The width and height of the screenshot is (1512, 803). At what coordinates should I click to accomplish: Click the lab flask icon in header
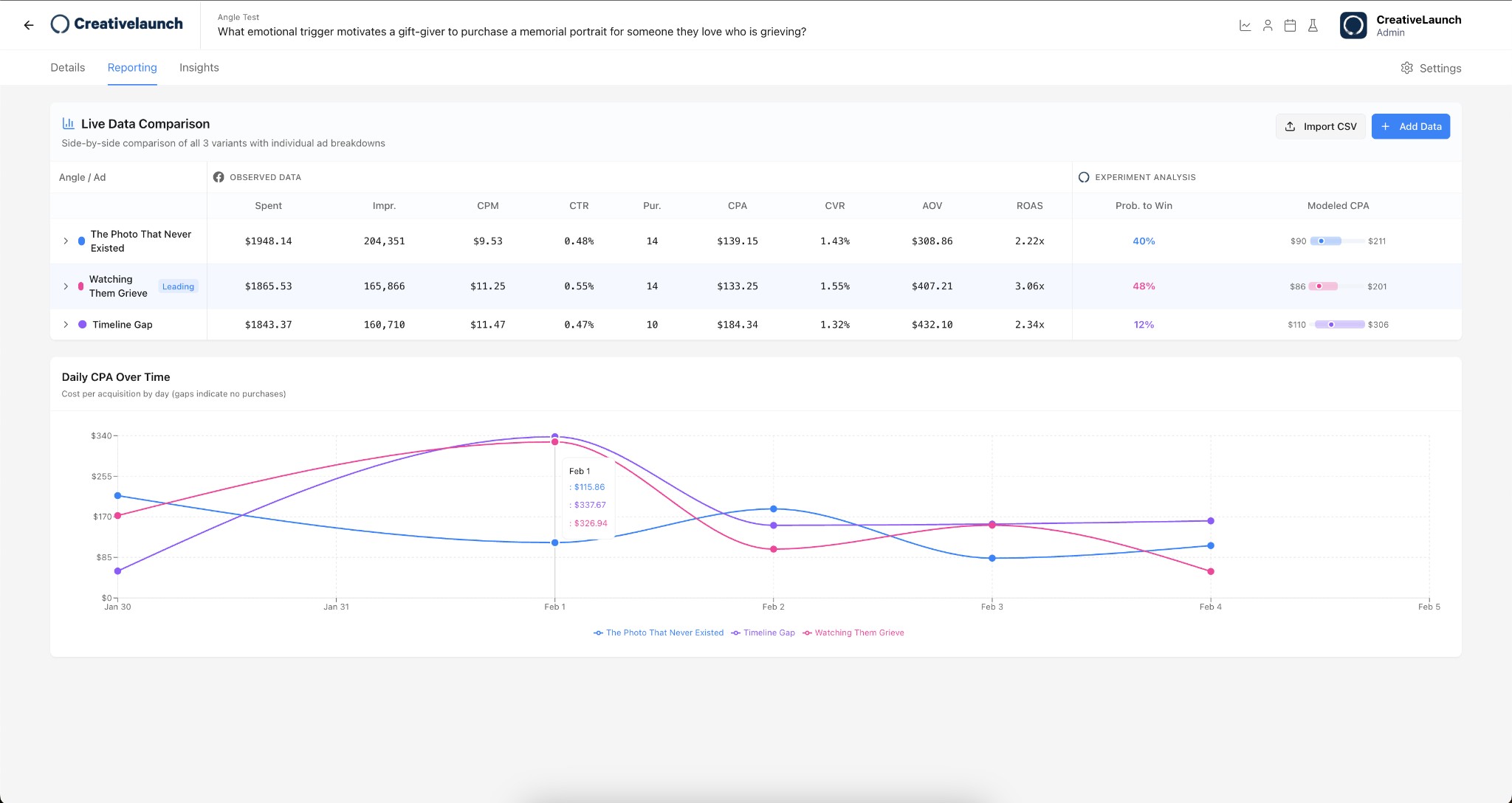(x=1313, y=25)
